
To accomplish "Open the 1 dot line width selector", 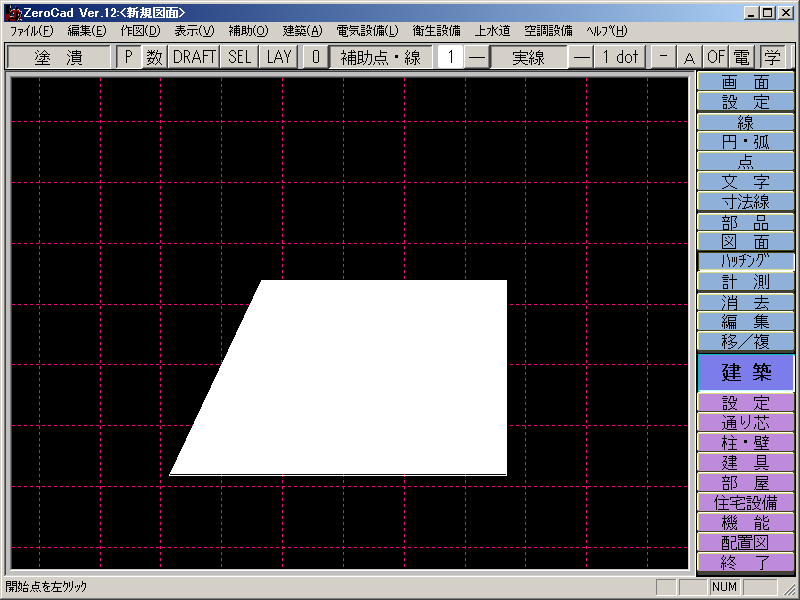I will coord(620,57).
